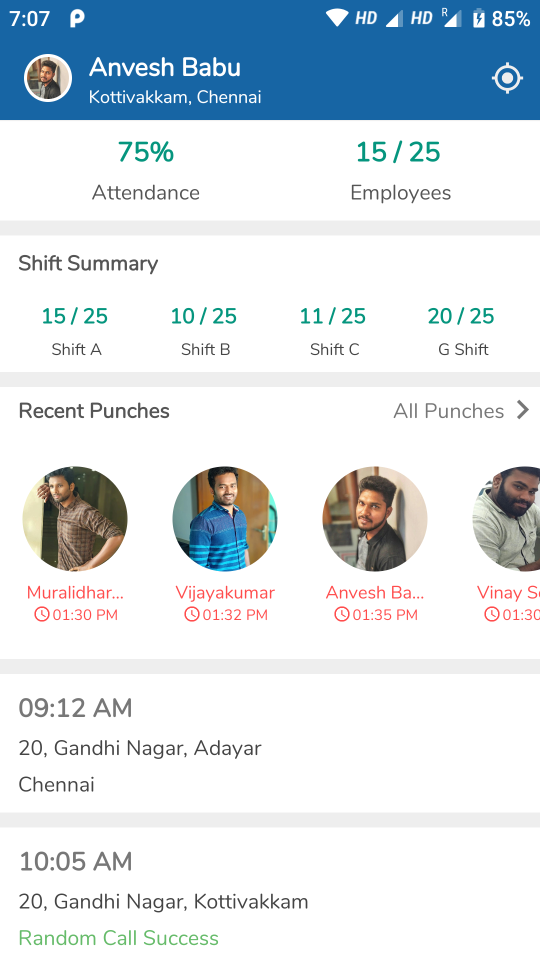The image size is (540, 960).
Task: Tap the Wi-Fi signal icon in status bar
Action: tap(336, 18)
